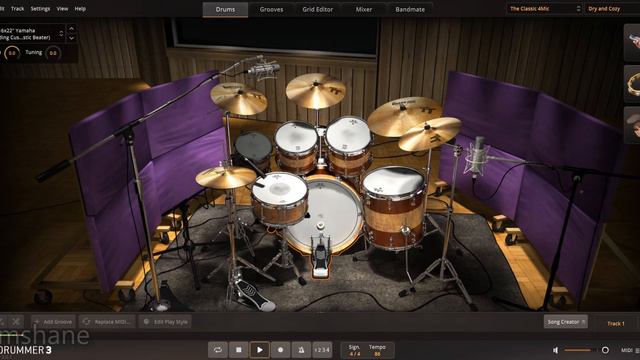Switch to the Grooves tab
640x360 pixels.
pyautogui.click(x=271, y=9)
